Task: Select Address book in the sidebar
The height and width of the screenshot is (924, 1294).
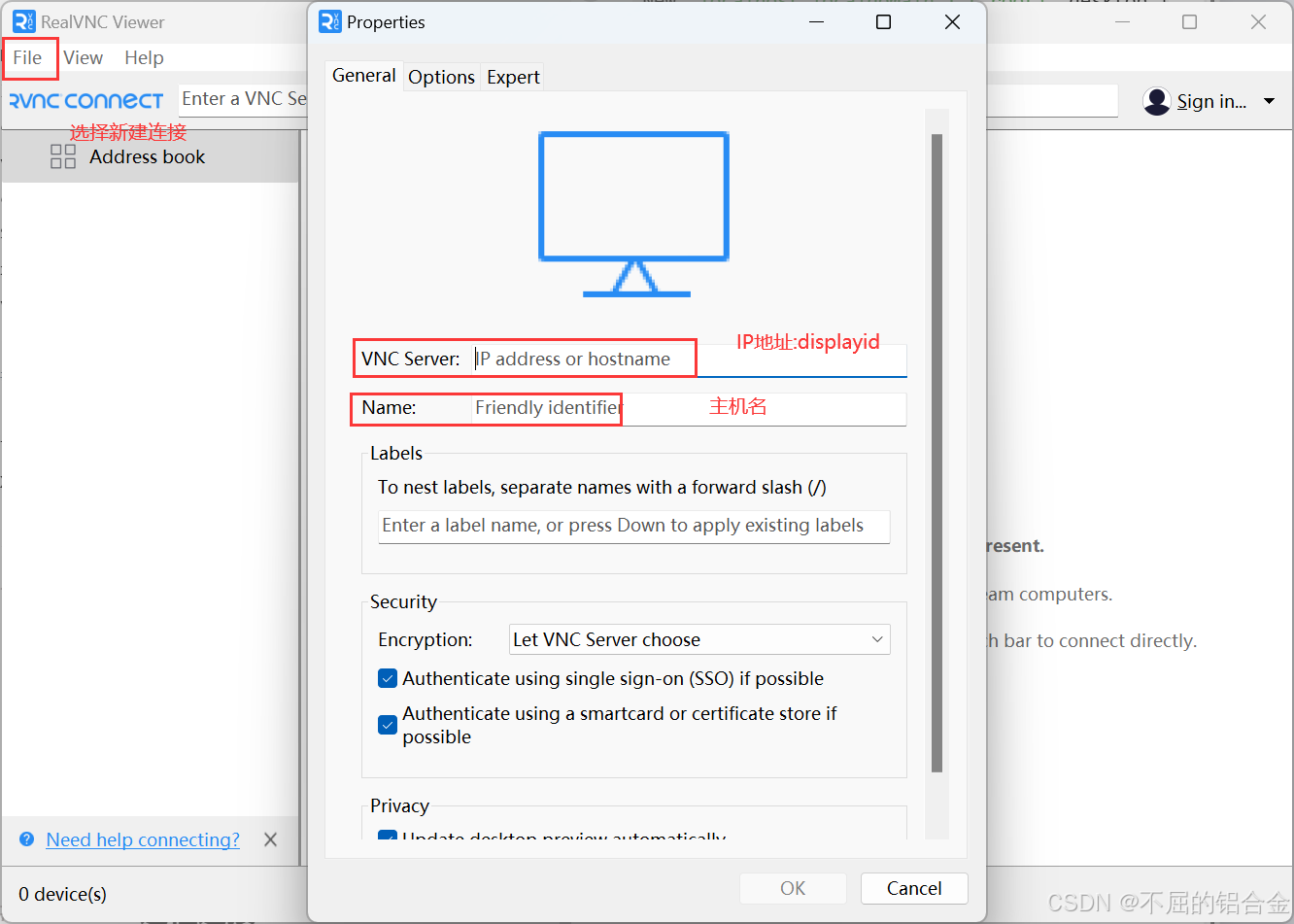Action: 150,157
